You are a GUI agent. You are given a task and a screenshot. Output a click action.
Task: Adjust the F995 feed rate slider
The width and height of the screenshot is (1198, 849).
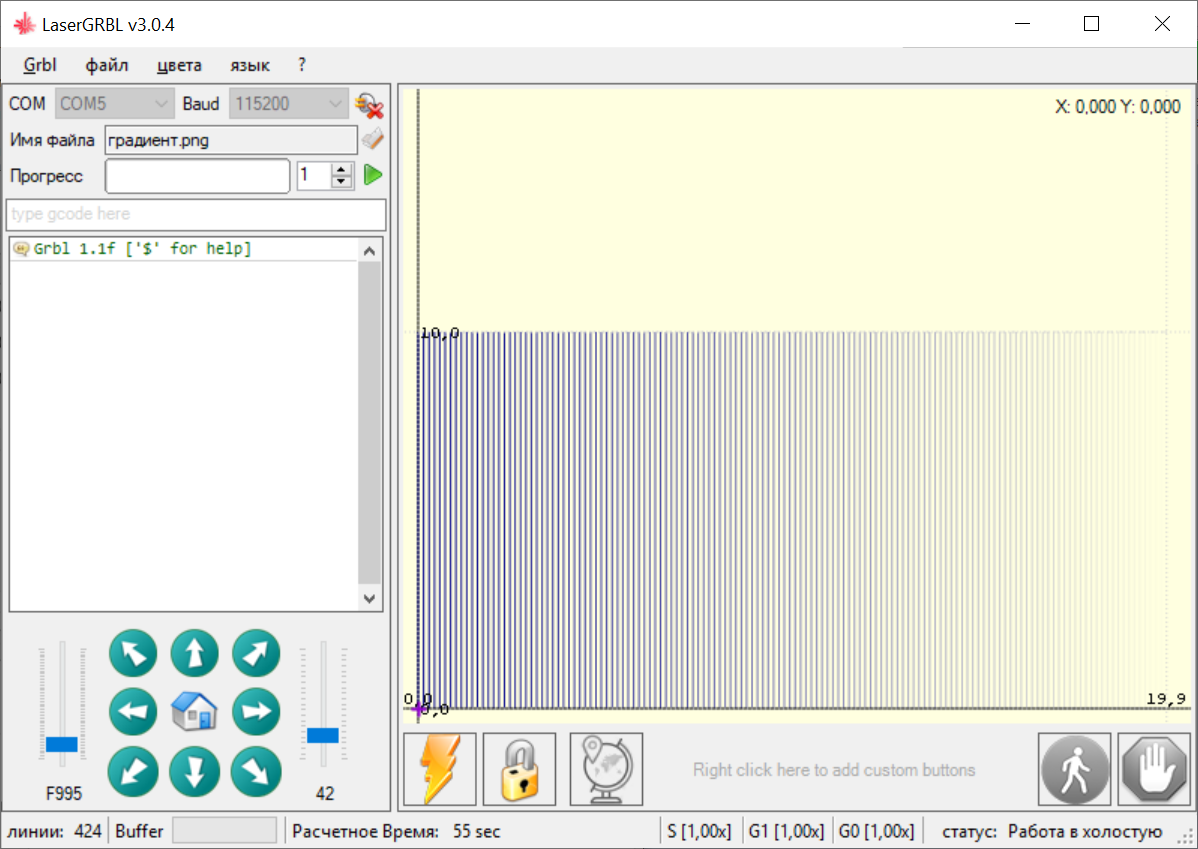63,744
